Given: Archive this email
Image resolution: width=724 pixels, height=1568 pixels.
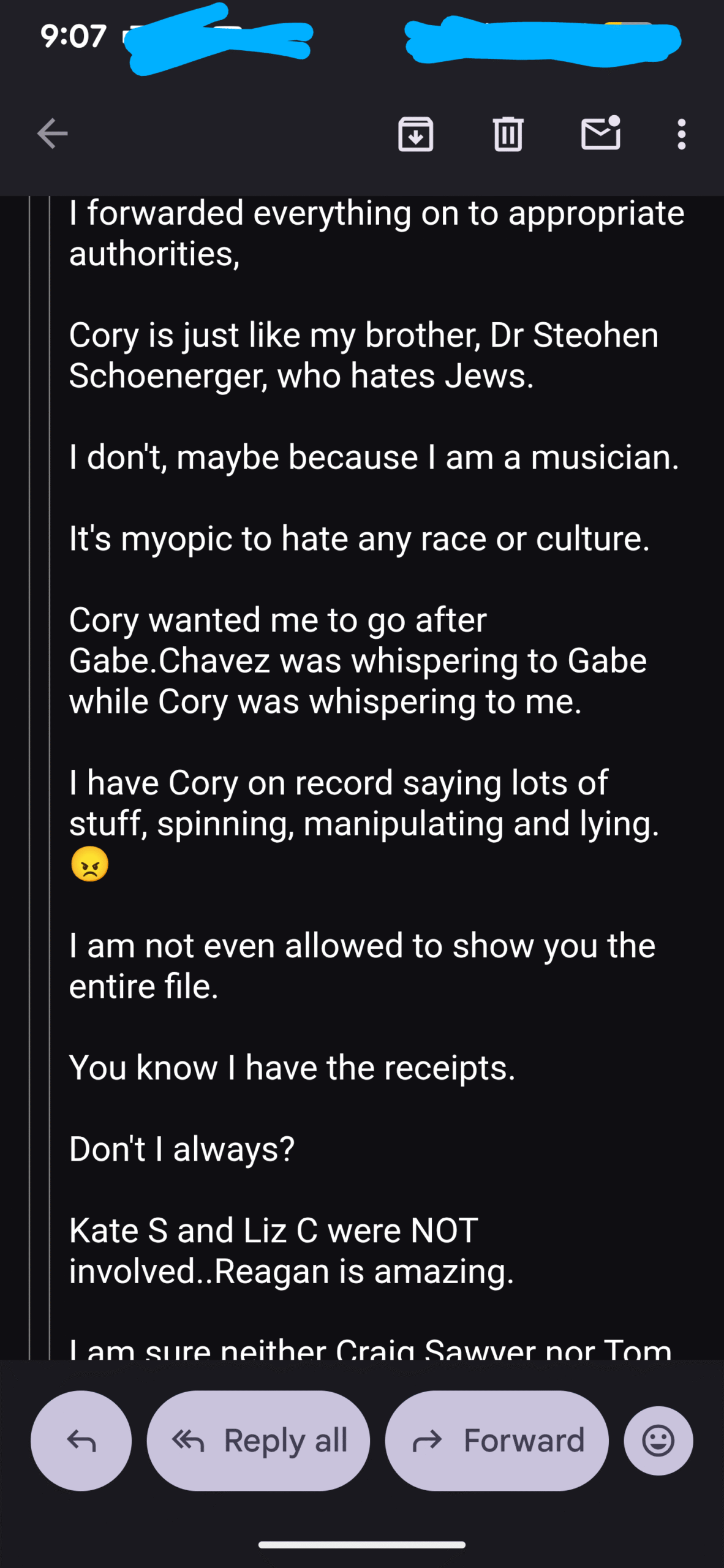Looking at the screenshot, I should [416, 134].
